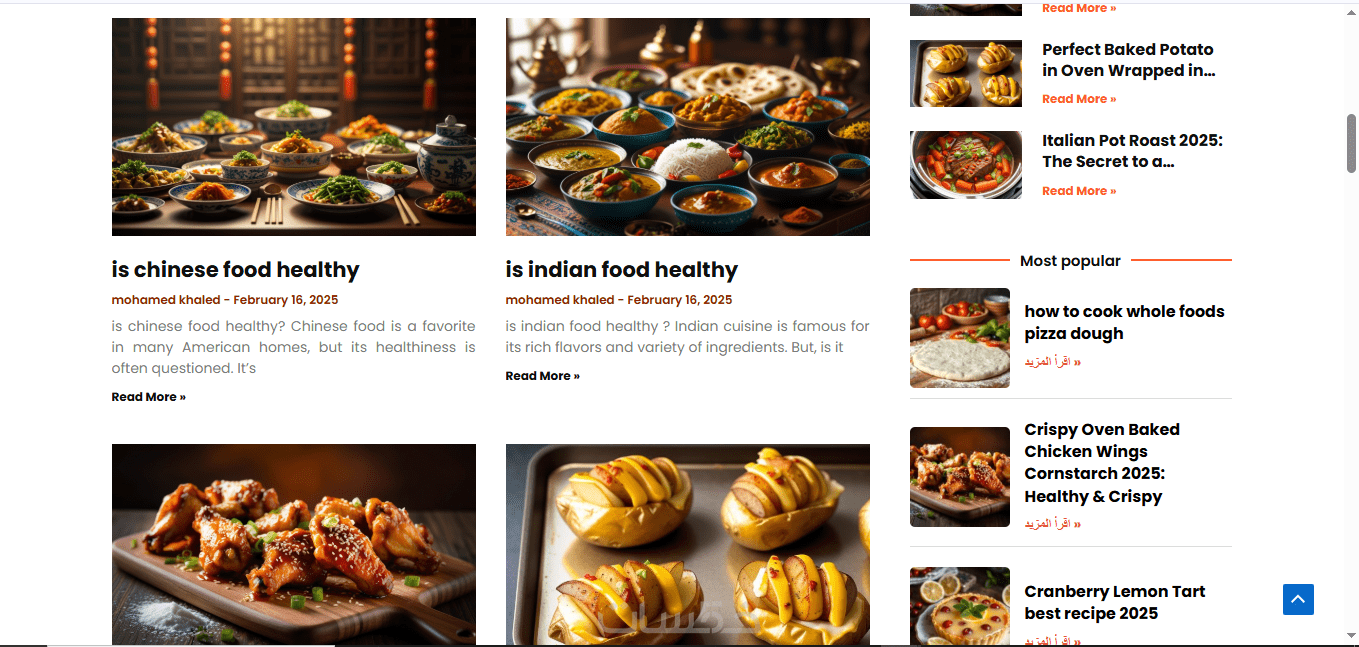Image resolution: width=1359 pixels, height=647 pixels.
Task: Open the 'is chinese food healthy' article title
Action: 235,270
